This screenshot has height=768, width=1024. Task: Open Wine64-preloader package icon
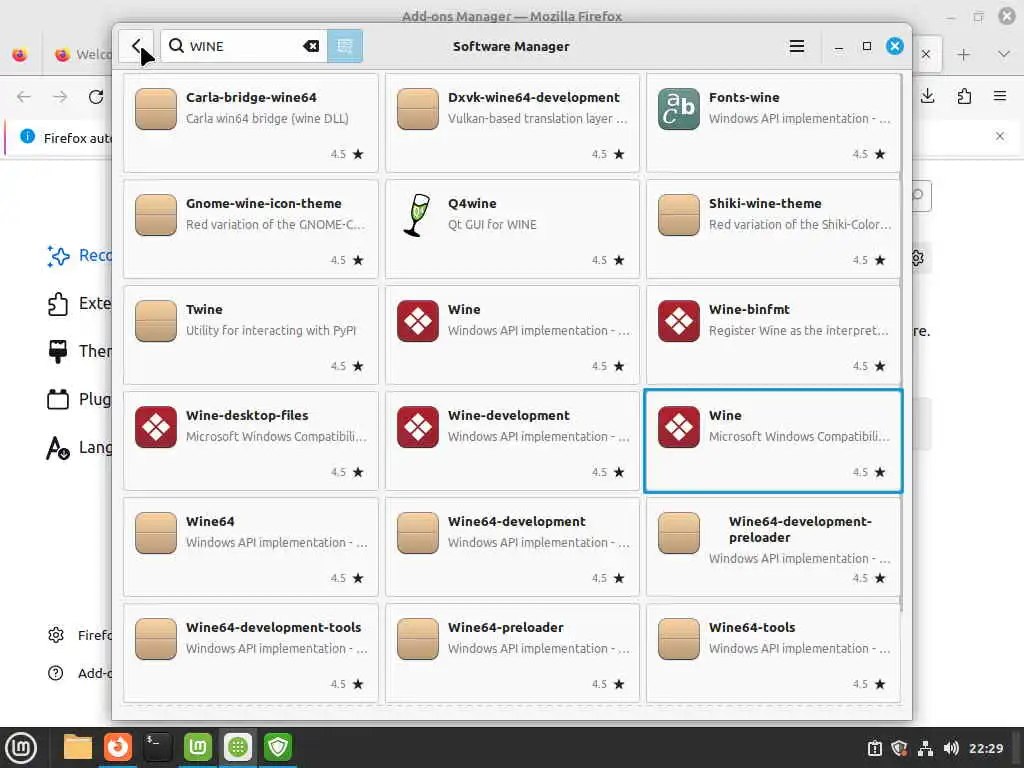click(x=418, y=639)
